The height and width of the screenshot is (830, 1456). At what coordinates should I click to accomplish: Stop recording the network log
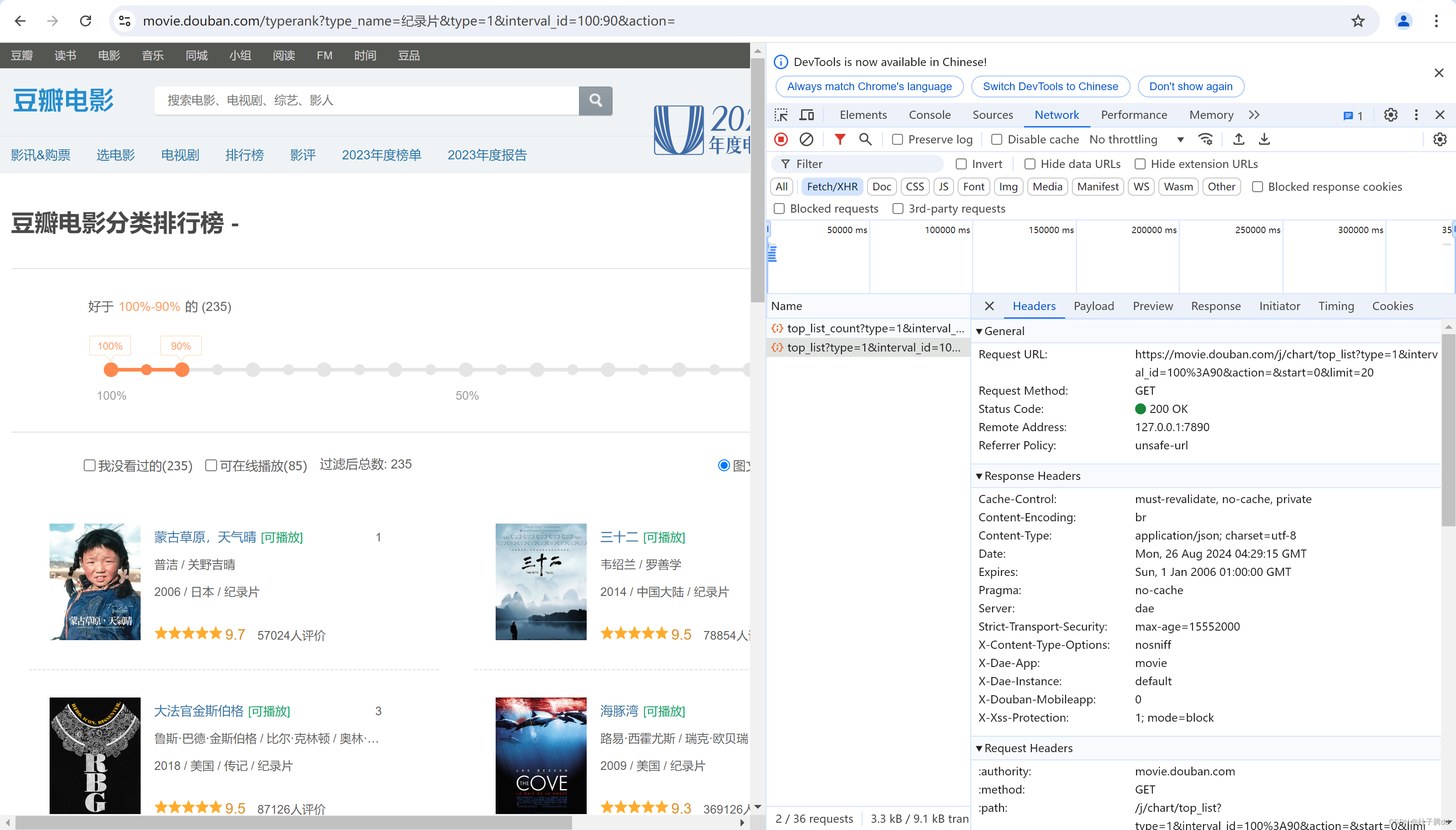pos(781,140)
